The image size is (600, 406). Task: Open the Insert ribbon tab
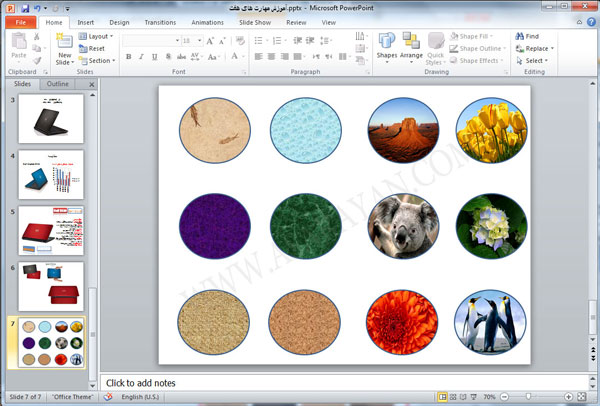point(85,21)
